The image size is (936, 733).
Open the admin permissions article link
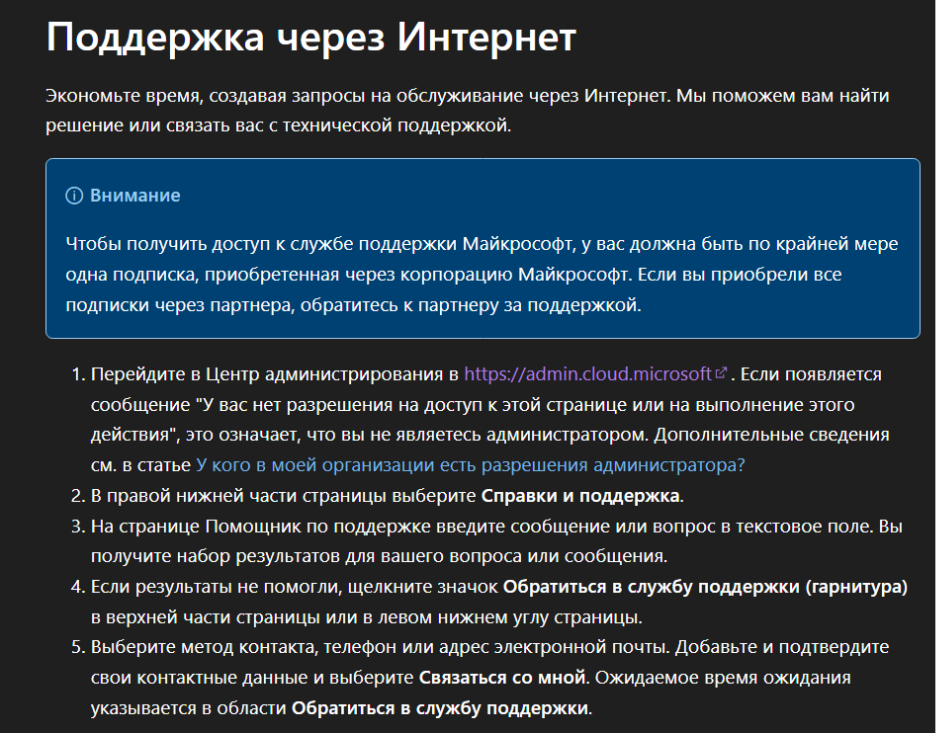click(470, 465)
